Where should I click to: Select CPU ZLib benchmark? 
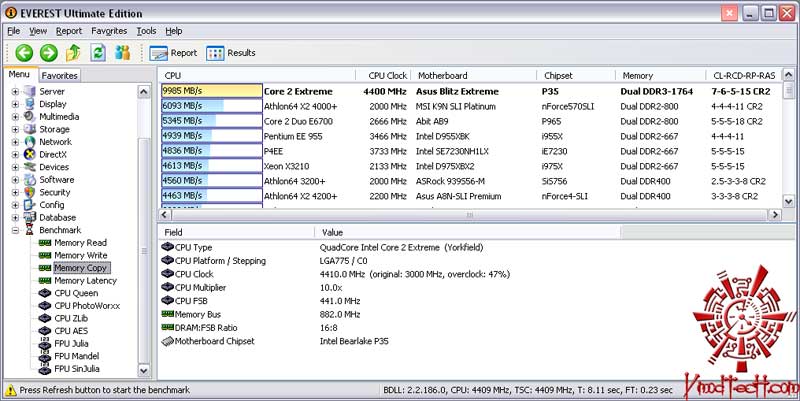point(71,318)
